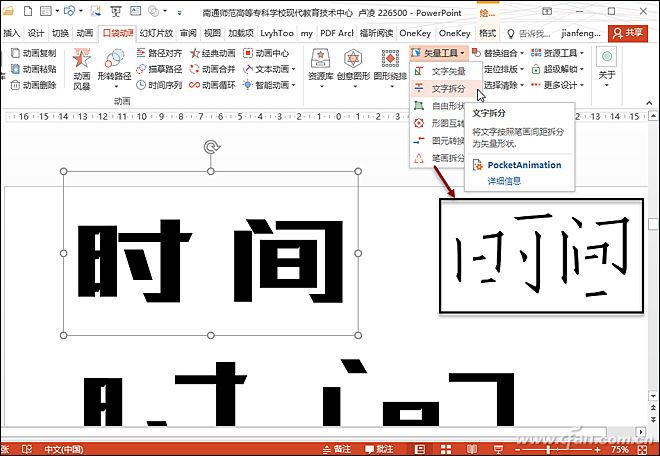This screenshot has height=456, width=660.
Task: Start slide show from status bar icon
Action: click(498, 449)
